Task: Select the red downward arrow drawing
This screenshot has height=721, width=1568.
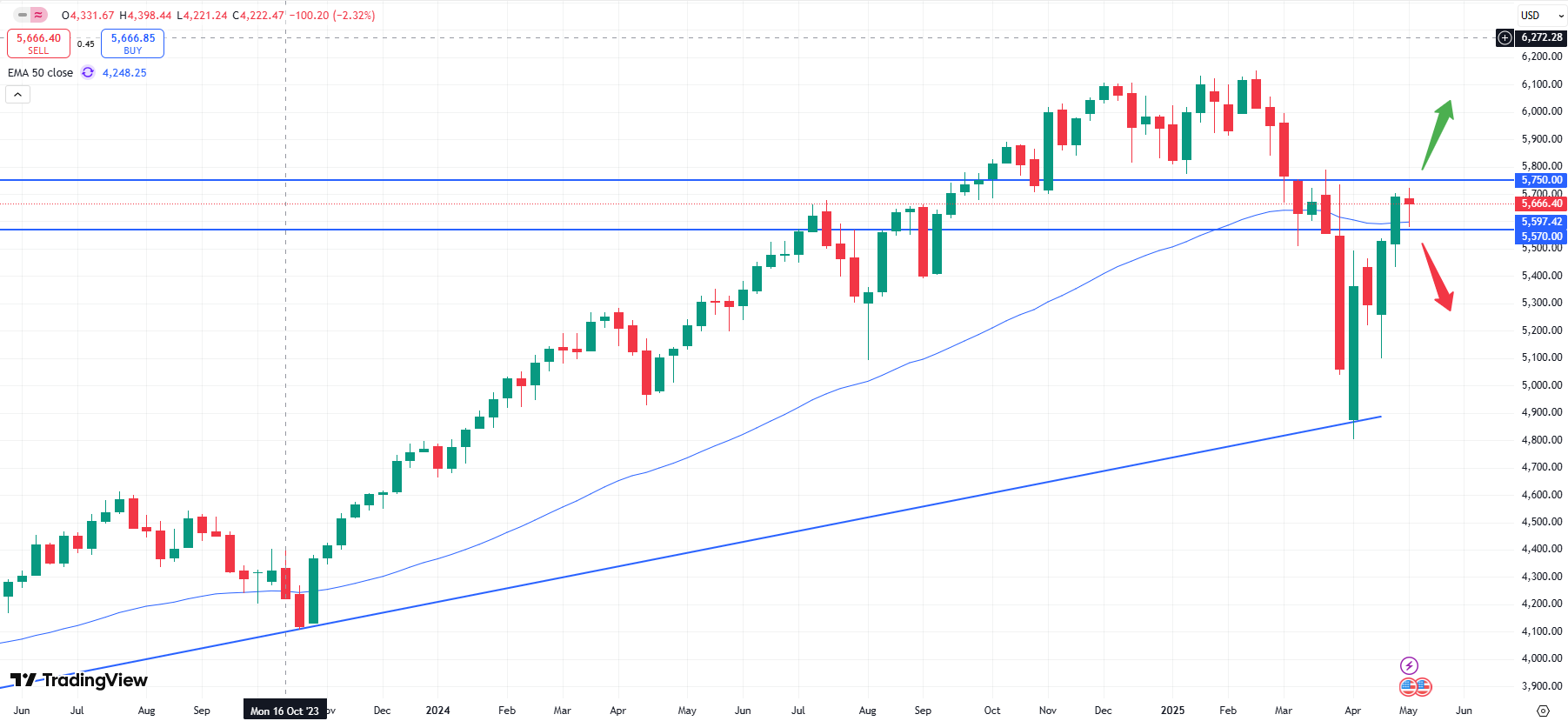Action: (x=1438, y=277)
